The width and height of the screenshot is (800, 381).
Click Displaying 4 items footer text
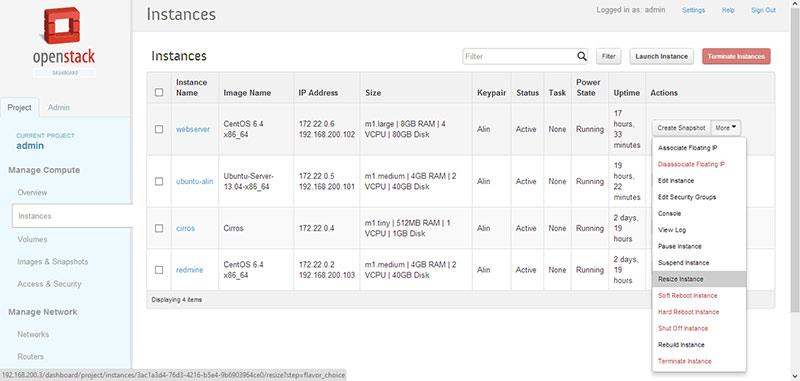pyautogui.click(x=177, y=300)
